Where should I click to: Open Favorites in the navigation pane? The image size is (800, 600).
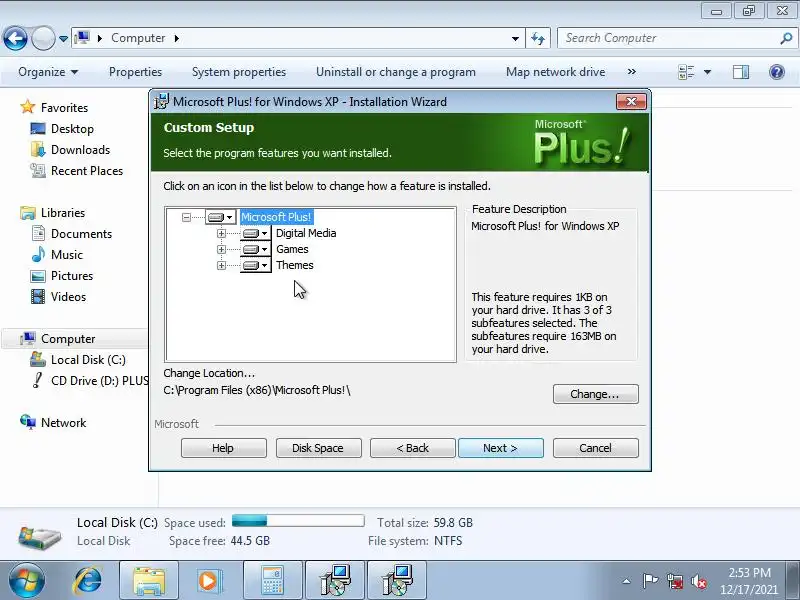64,108
